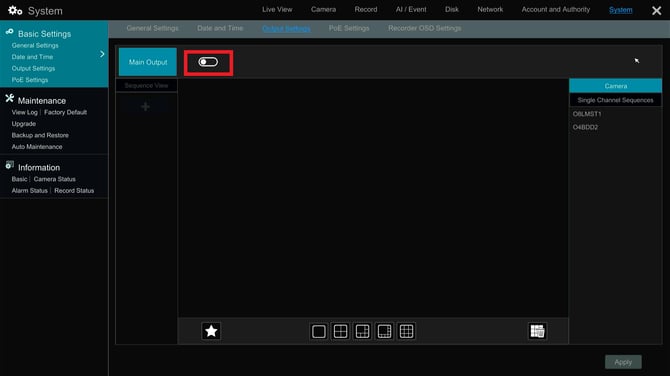
Task: Open the Disk menu
Action: pyautogui.click(x=452, y=9)
